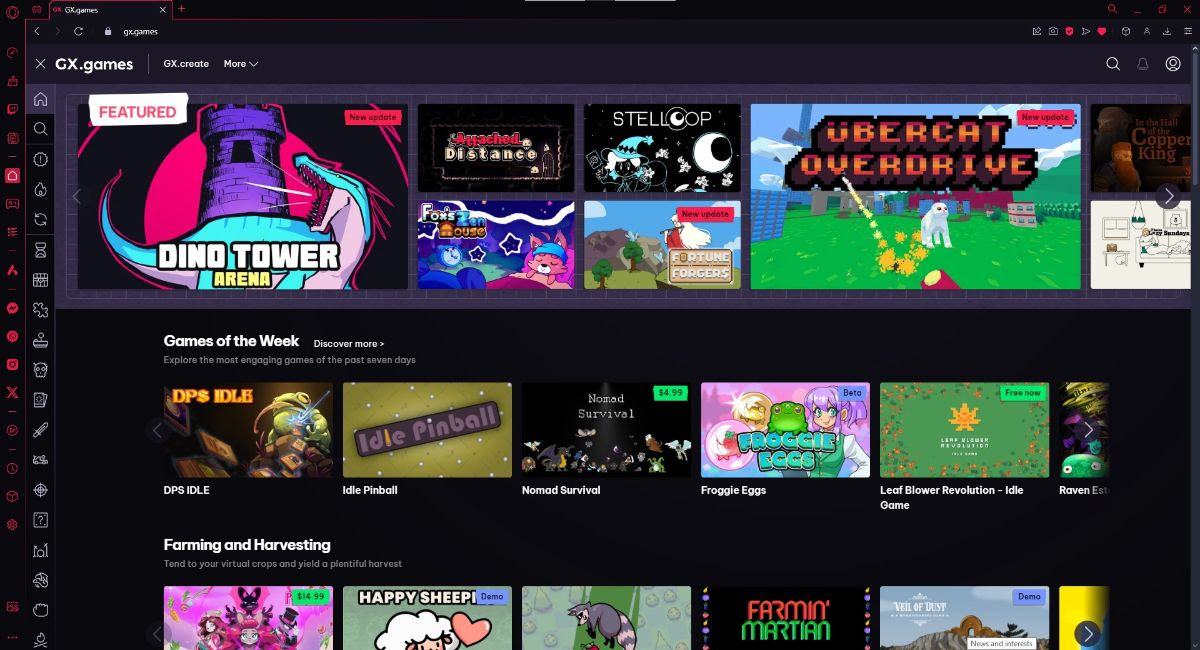The image size is (1200, 650).
Task: Open Messenger in the browser sidebar
Action: 12,309
